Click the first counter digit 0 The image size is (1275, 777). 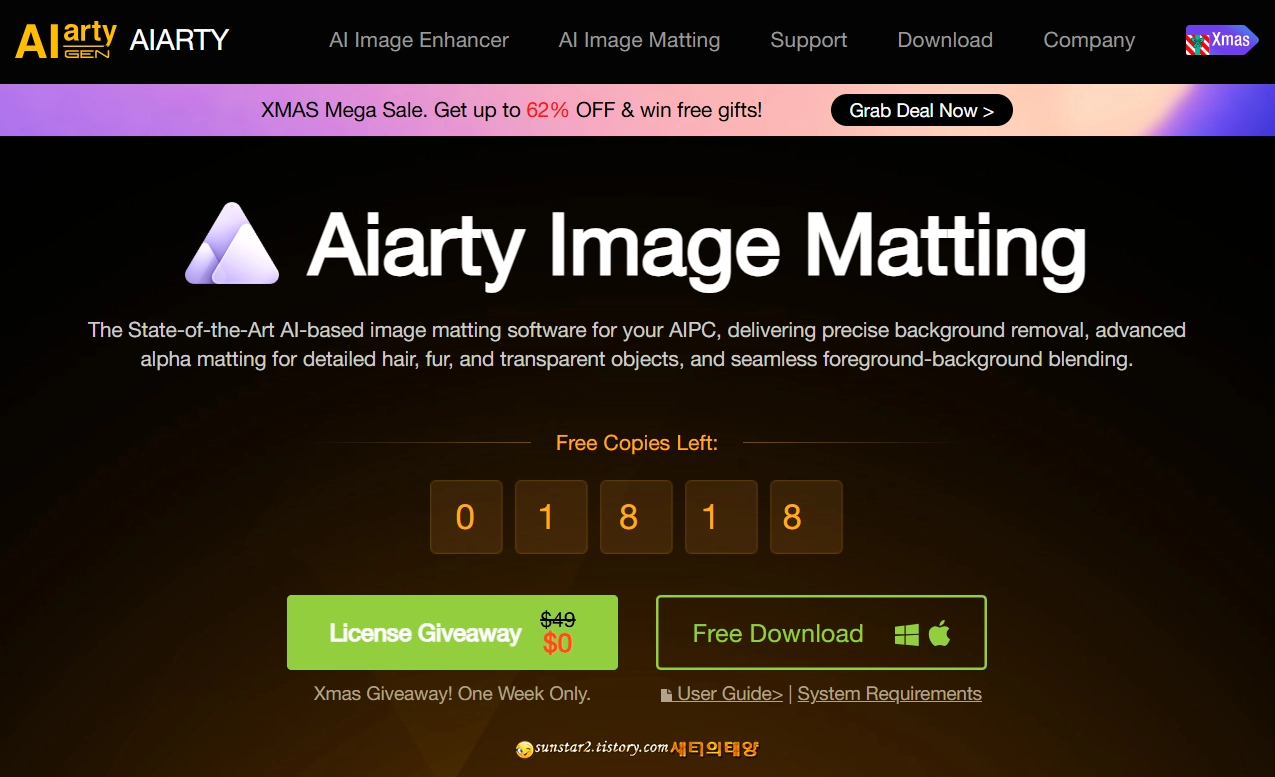coord(466,517)
